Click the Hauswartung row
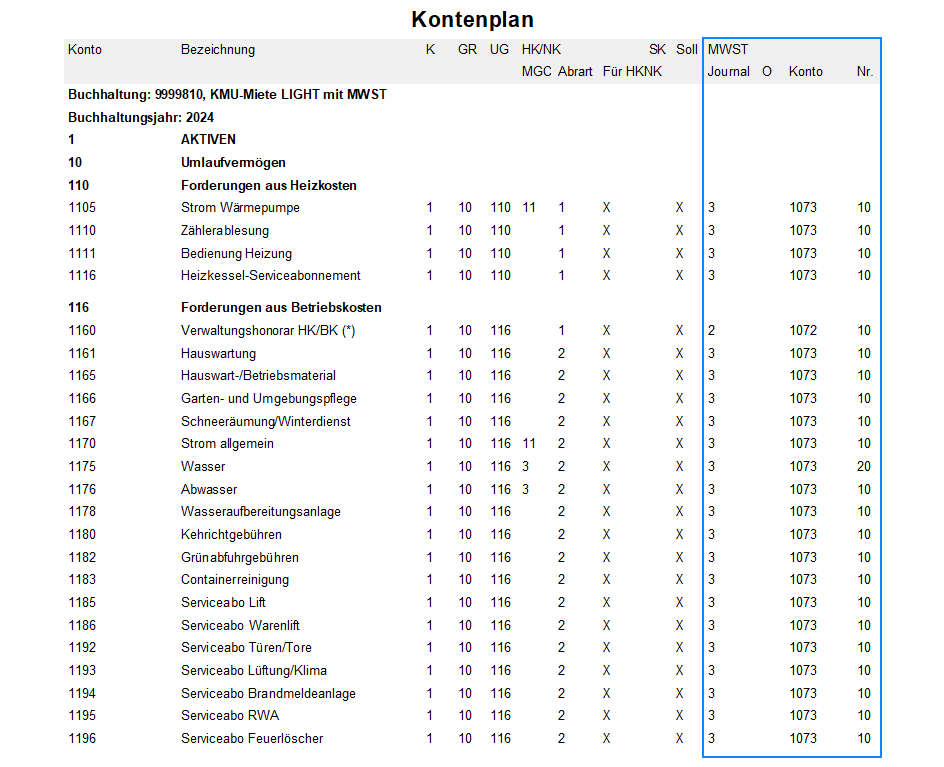 (x=218, y=353)
